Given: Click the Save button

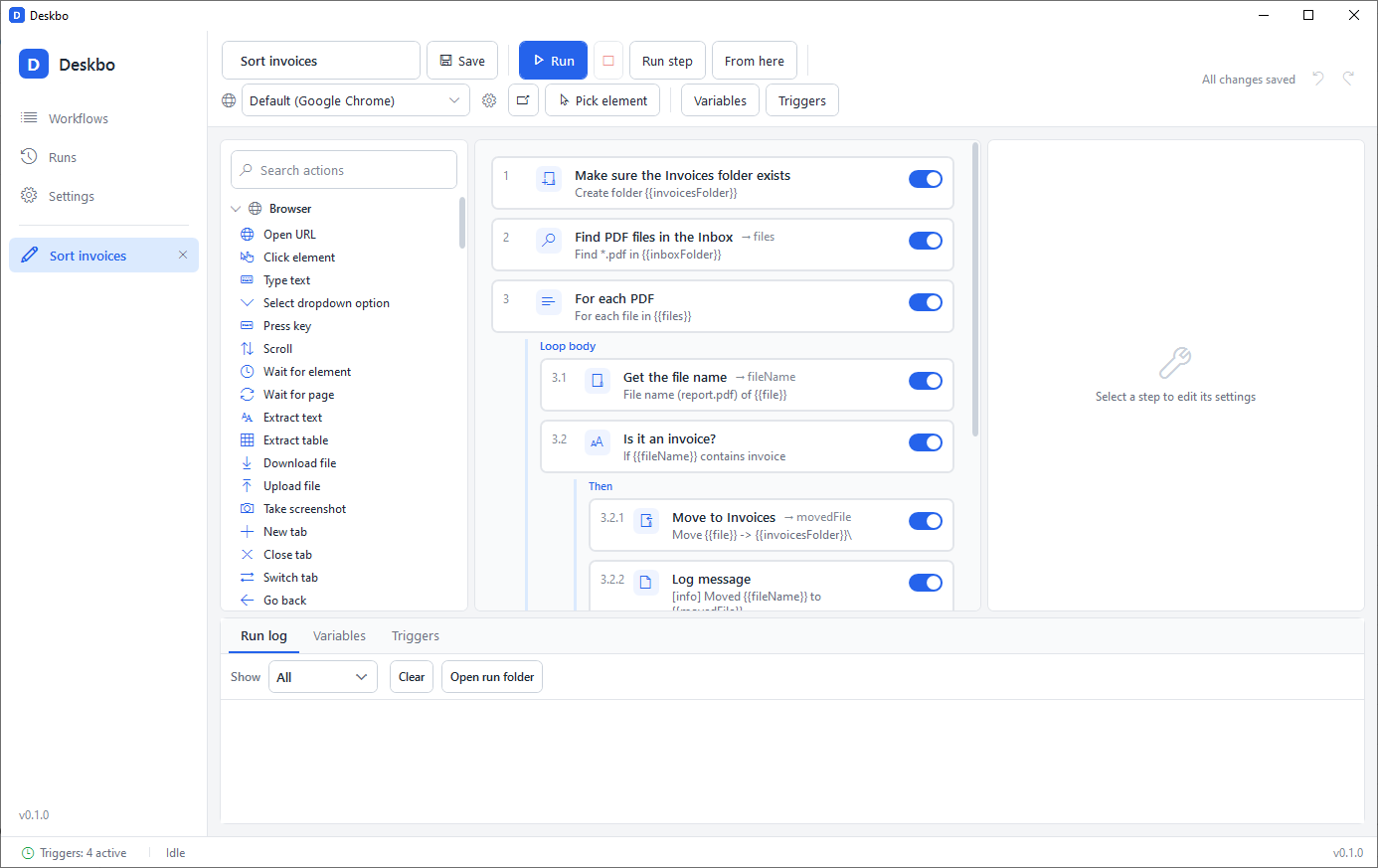Looking at the screenshot, I should (462, 61).
